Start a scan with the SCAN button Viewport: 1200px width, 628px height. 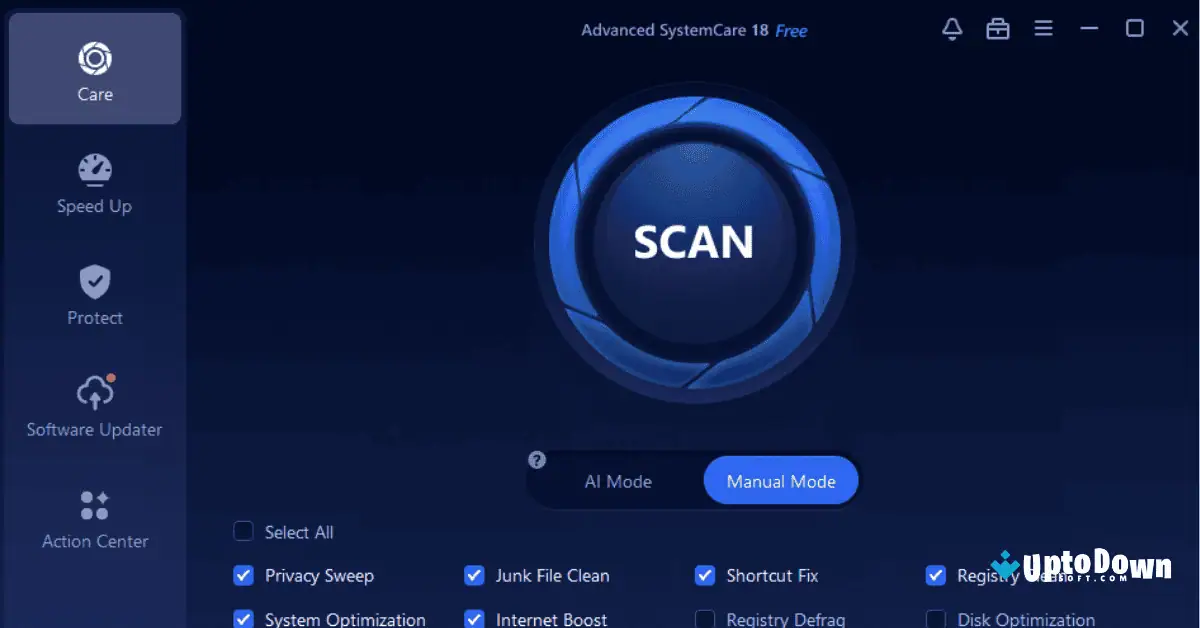(x=694, y=242)
